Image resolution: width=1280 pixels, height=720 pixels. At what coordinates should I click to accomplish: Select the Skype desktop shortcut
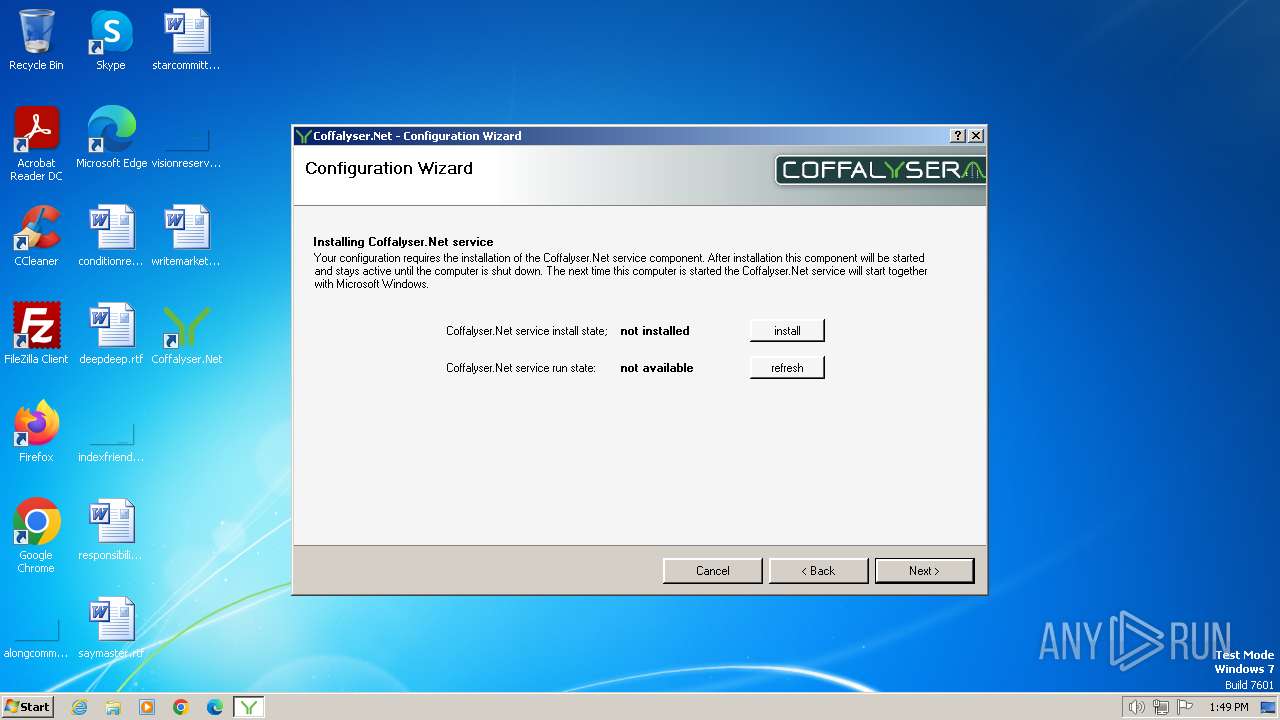(111, 40)
